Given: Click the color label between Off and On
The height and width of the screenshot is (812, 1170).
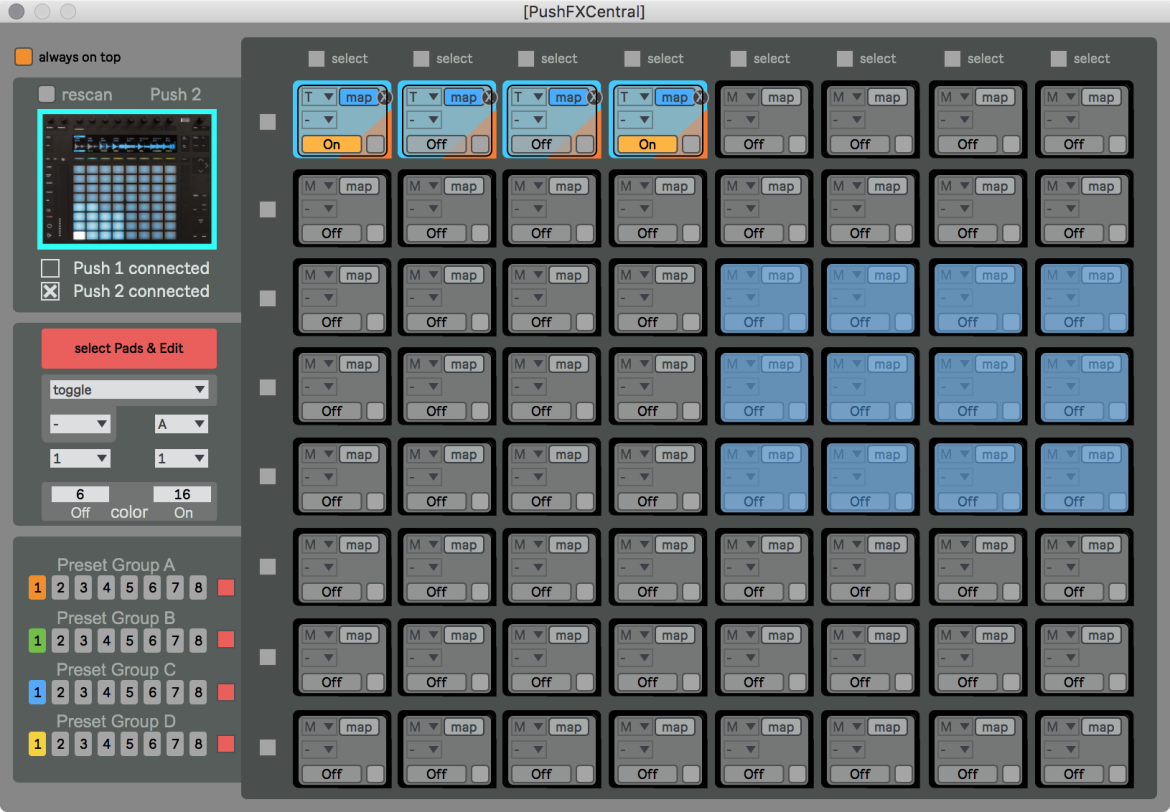Looking at the screenshot, I should [129, 513].
